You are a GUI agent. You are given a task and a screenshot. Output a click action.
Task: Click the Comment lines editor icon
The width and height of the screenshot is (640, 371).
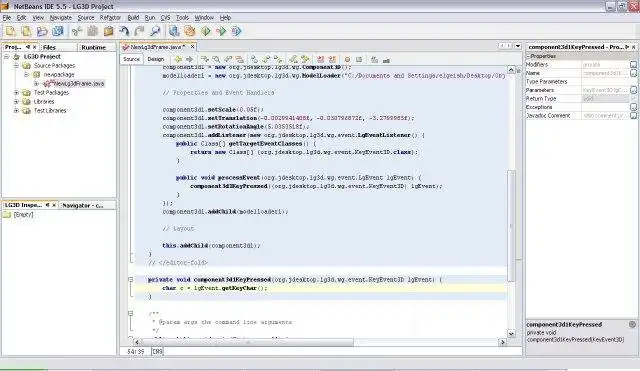(x=374, y=60)
